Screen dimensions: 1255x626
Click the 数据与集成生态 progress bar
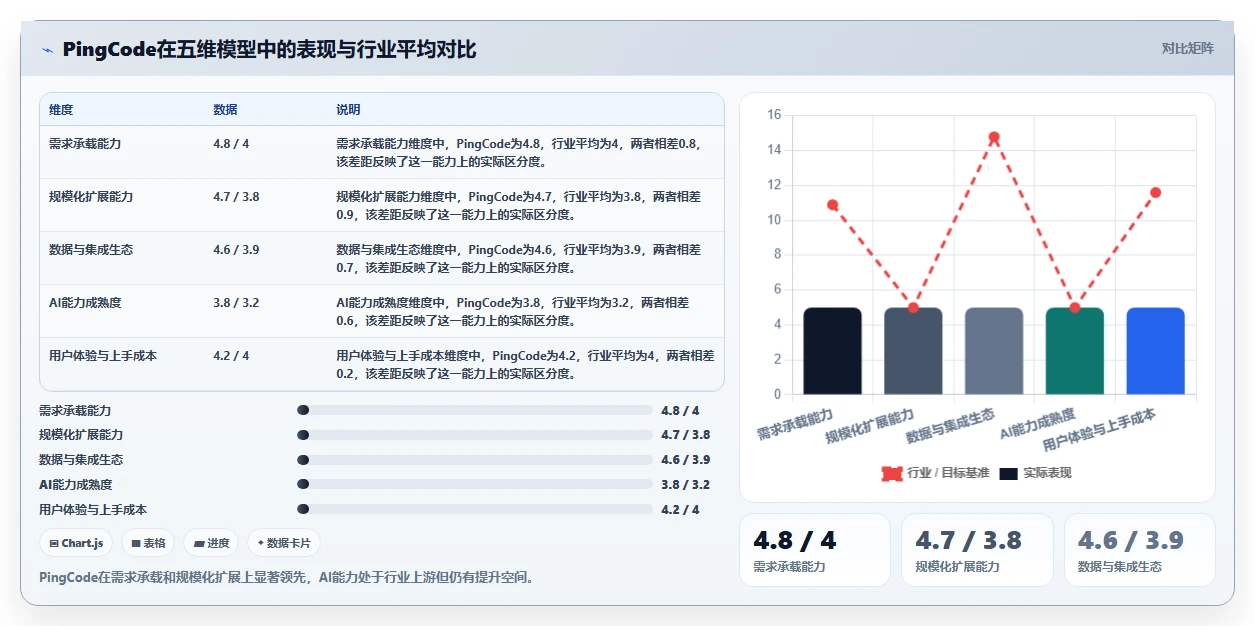(x=475, y=460)
